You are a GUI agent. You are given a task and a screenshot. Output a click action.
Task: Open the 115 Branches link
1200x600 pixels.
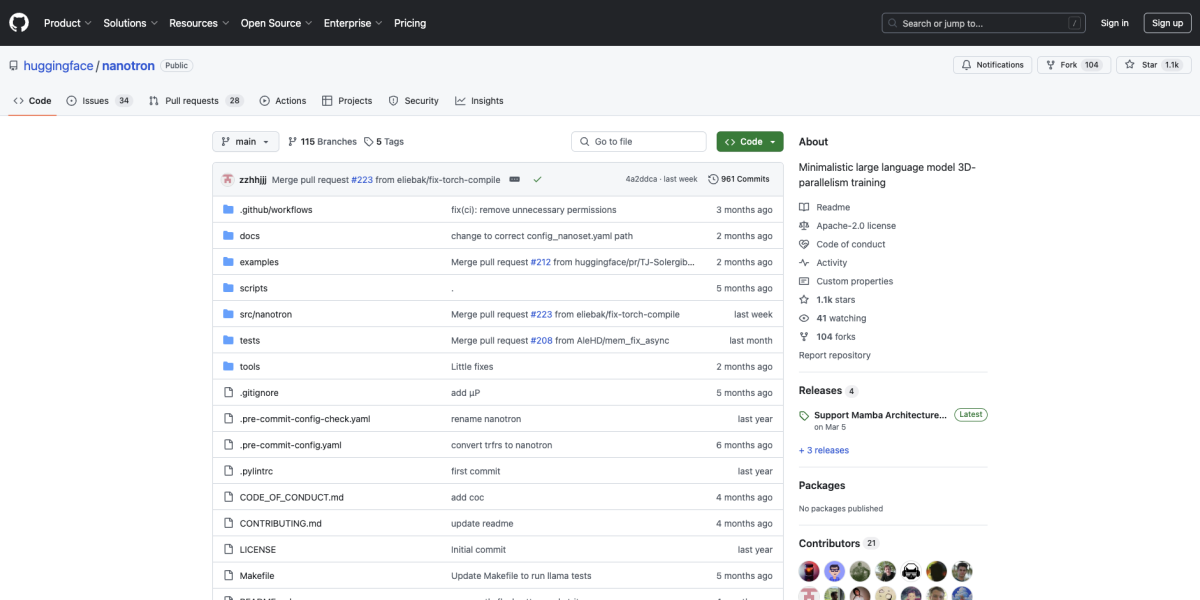[x=322, y=142]
